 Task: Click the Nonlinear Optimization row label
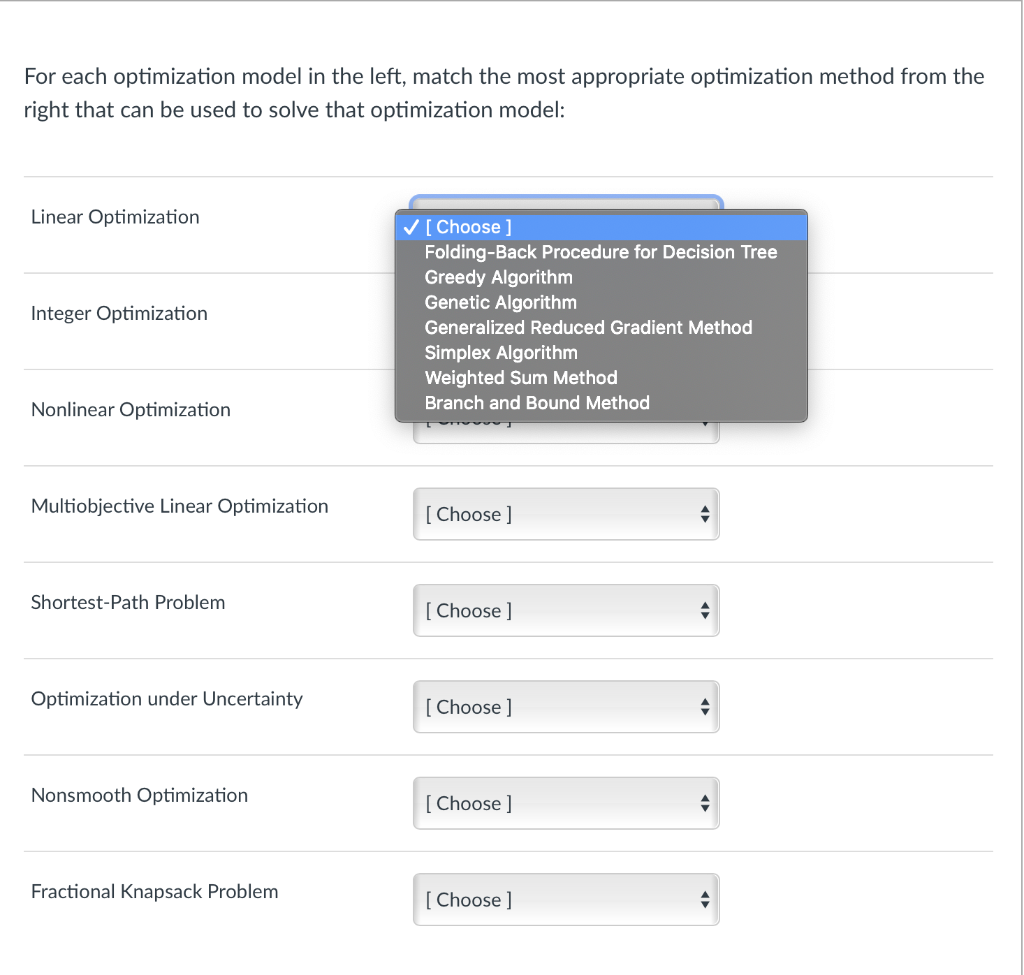(130, 409)
